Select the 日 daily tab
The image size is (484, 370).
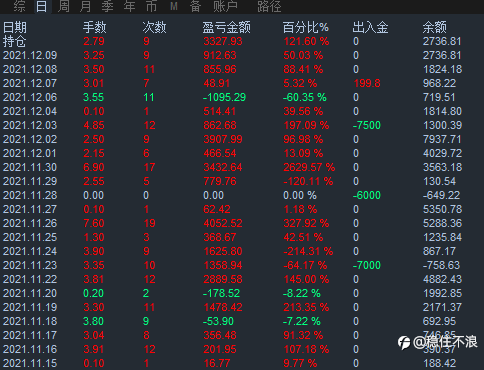pos(41,6)
